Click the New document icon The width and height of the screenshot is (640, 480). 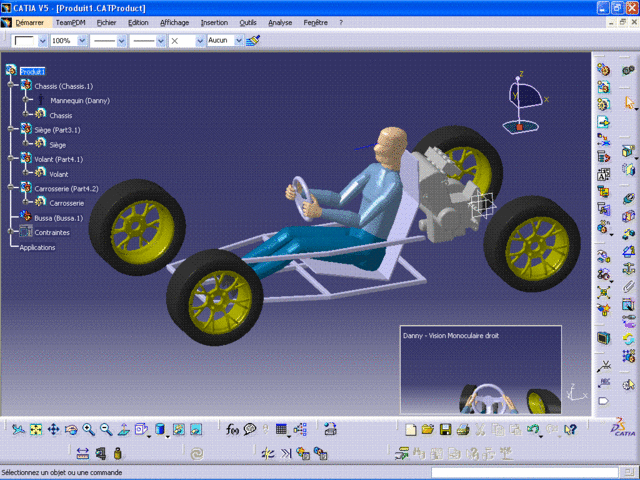tap(410, 430)
